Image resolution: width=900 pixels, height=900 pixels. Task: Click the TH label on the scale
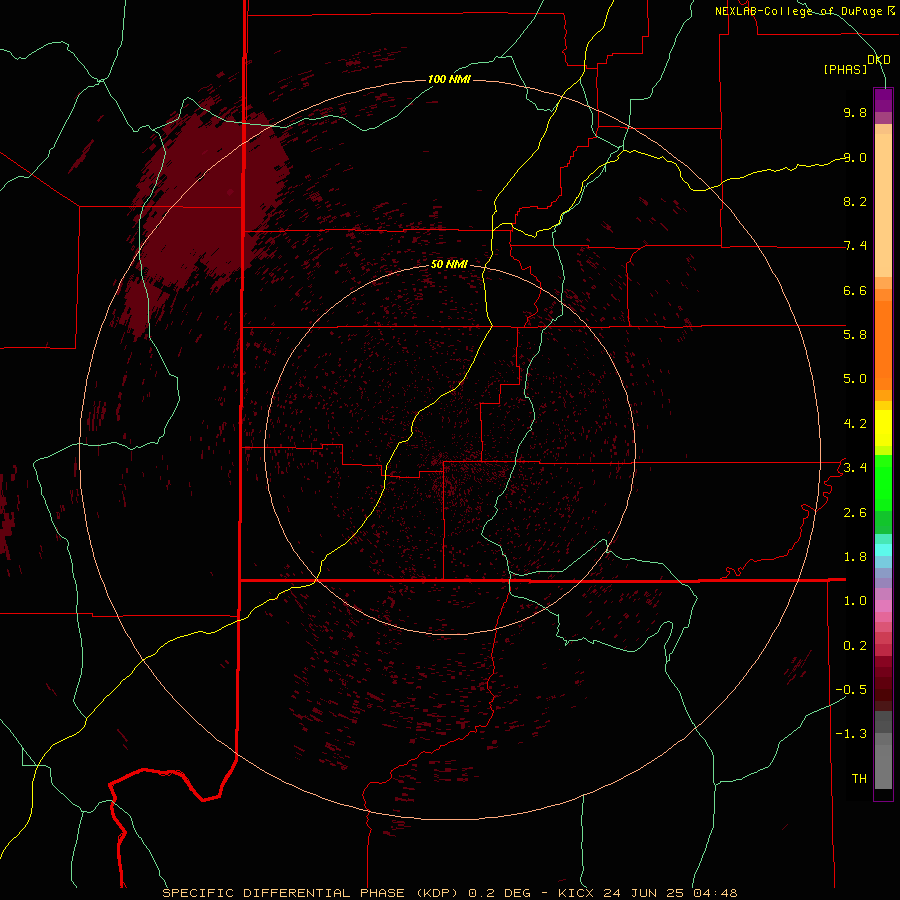859,779
